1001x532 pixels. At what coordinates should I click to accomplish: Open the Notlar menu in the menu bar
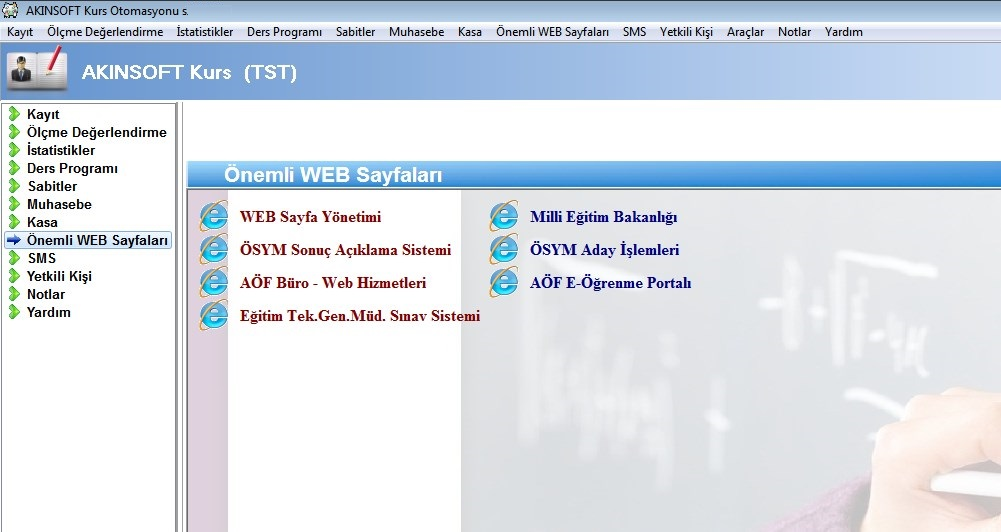tap(795, 32)
